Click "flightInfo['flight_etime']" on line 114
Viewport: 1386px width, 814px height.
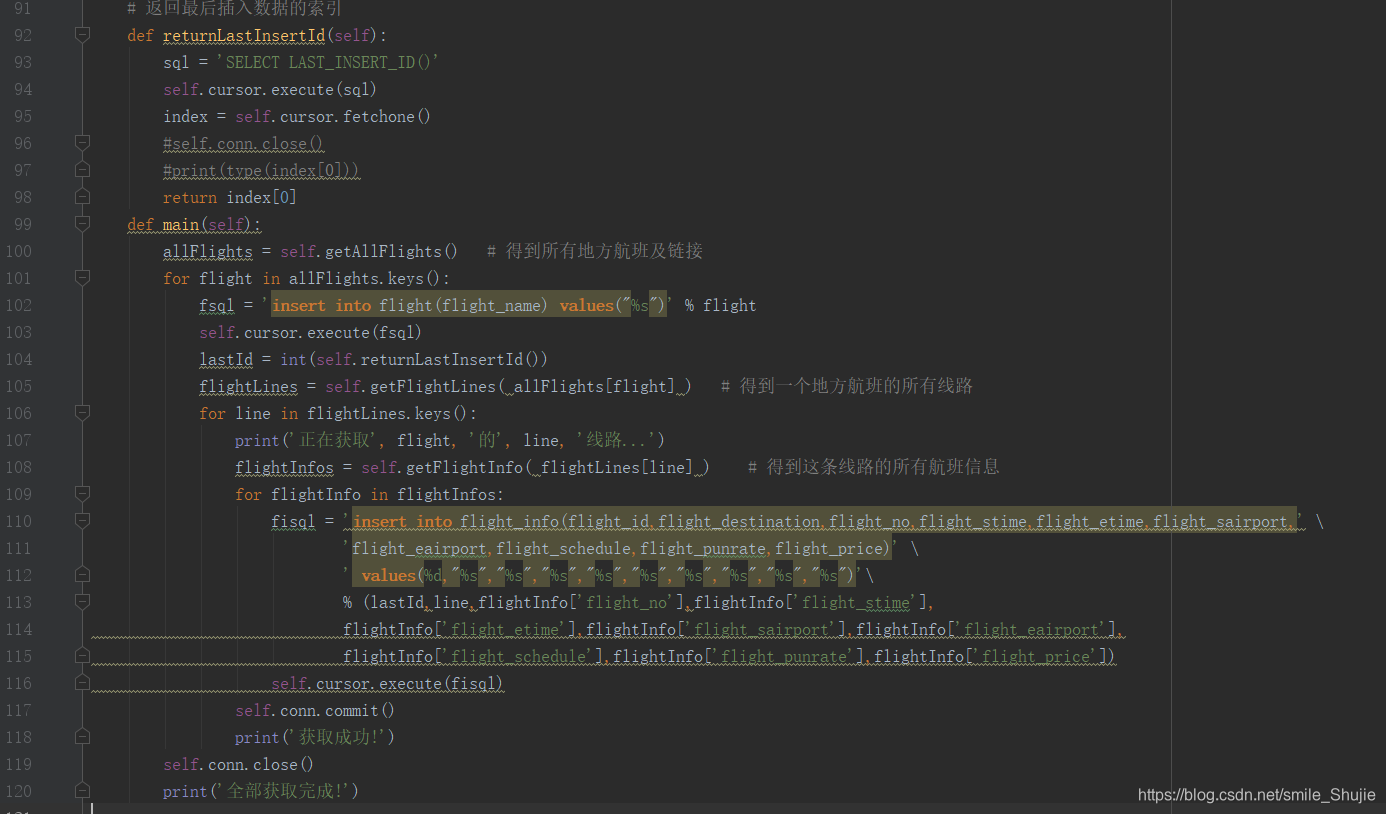click(460, 629)
